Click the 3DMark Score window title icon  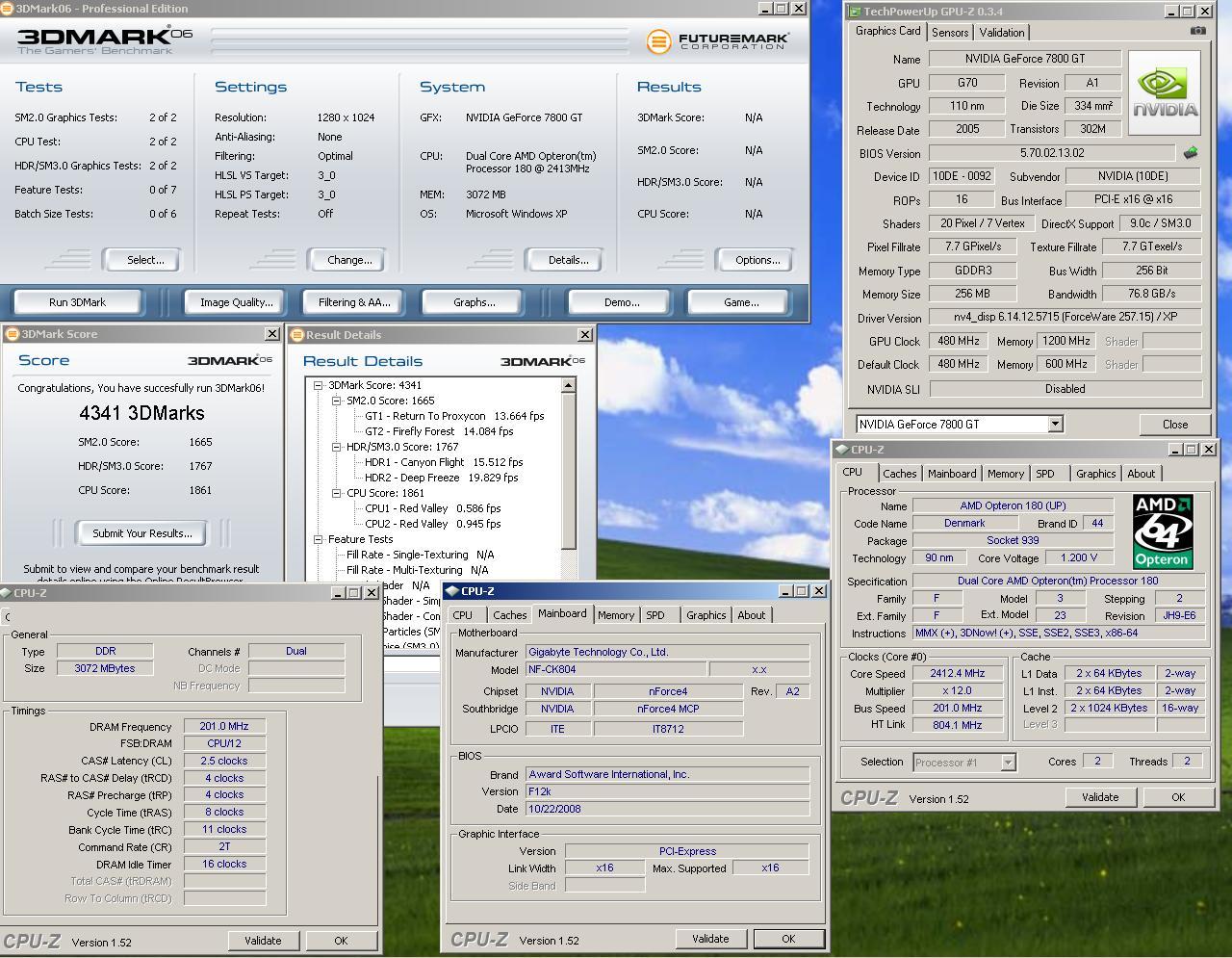(13, 334)
